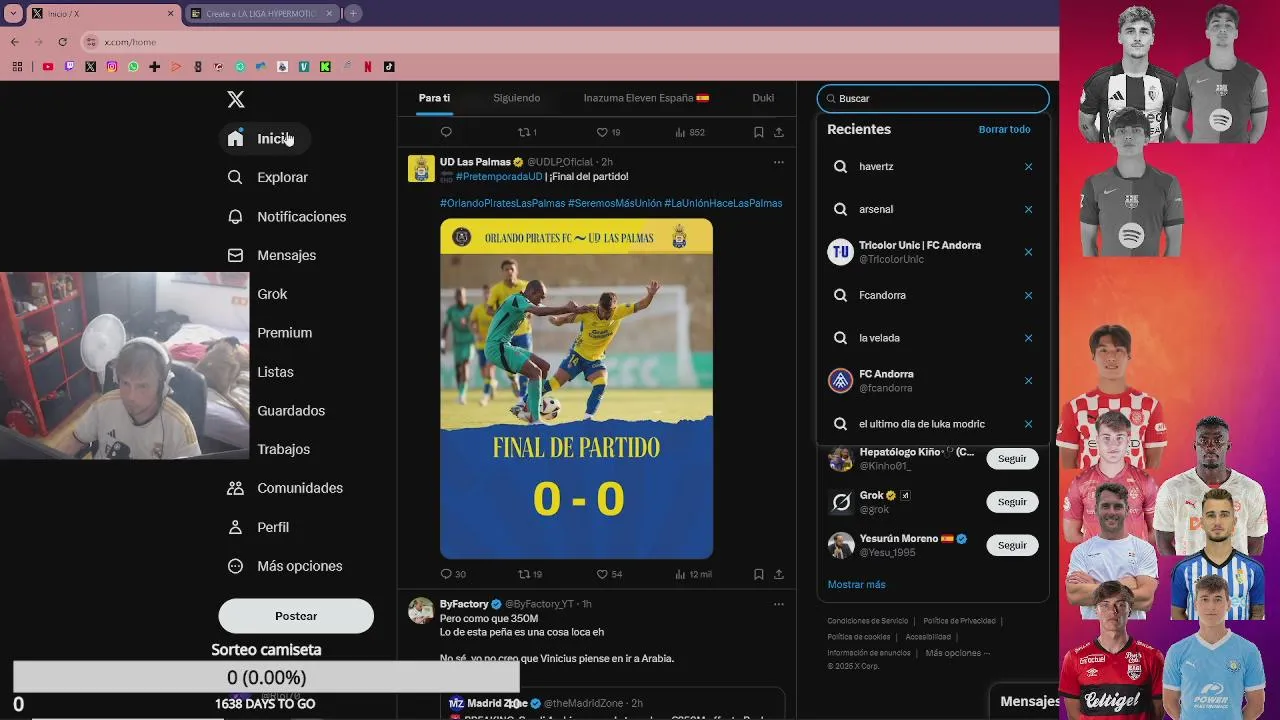Screen dimensions: 1280x720
Task: Follow Grok with the Seguir button
Action: point(1012,502)
